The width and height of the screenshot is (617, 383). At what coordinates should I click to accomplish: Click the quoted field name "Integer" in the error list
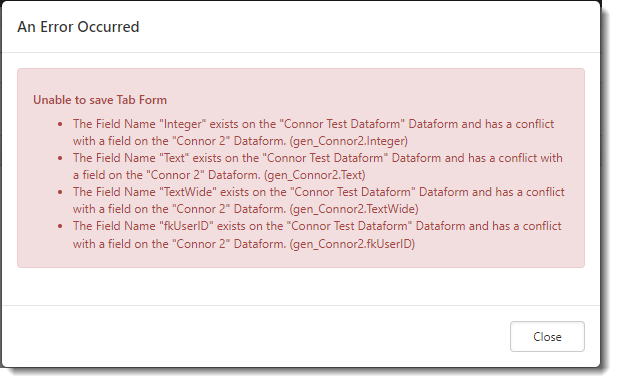183,124
